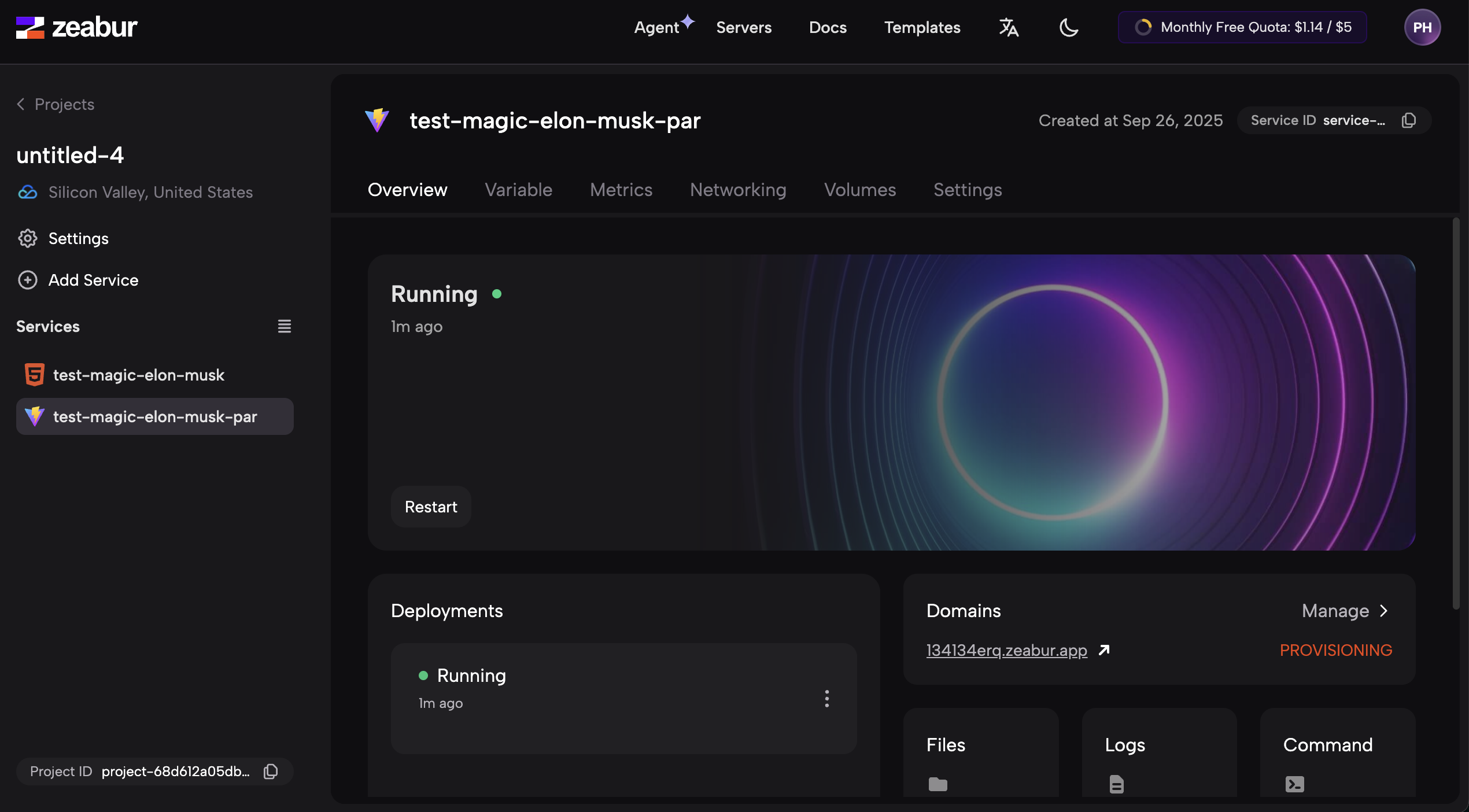Screen dimensions: 1469x812
Task: Switch to the Metrics tab
Action: [x=621, y=190]
